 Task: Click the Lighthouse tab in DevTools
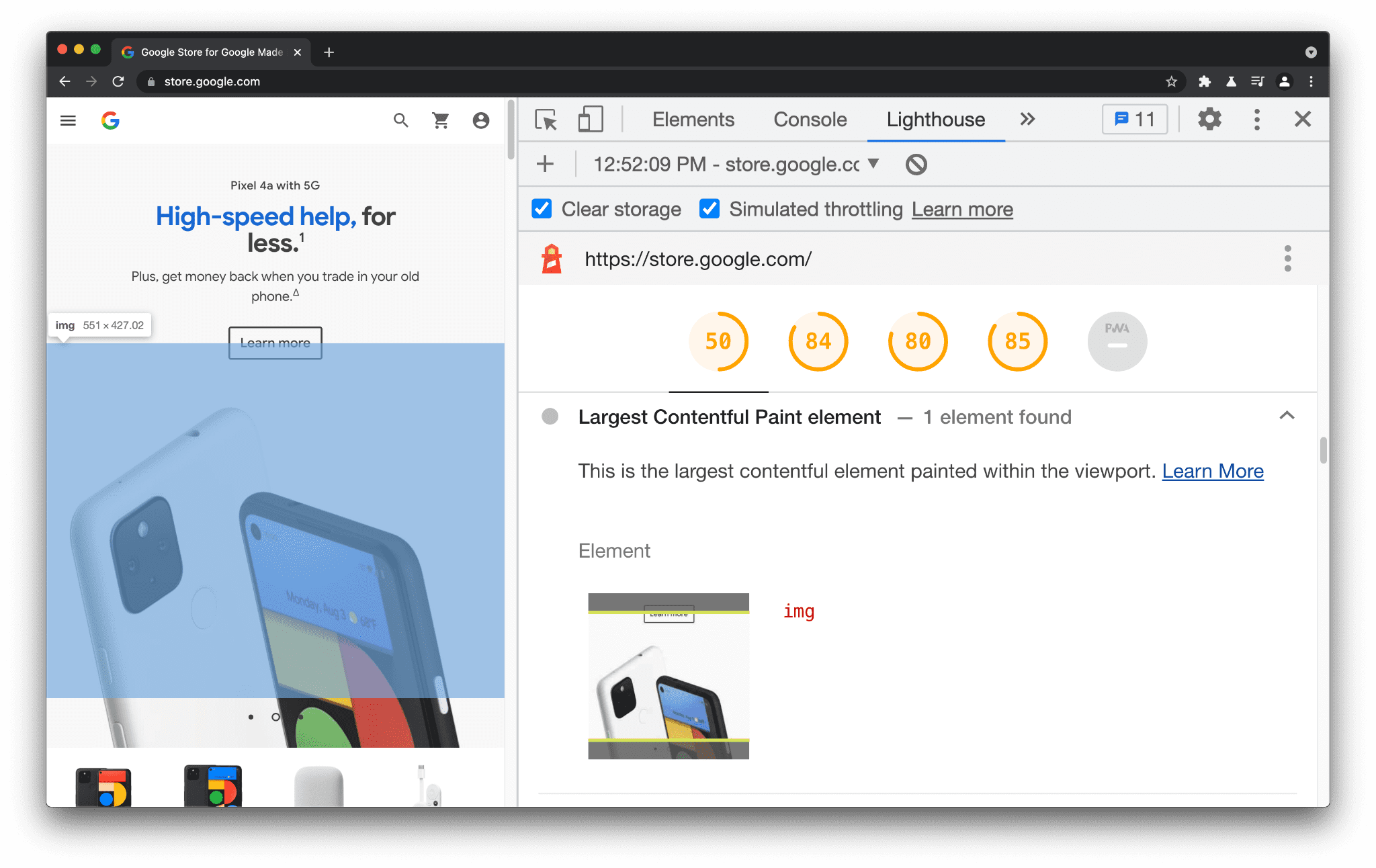[935, 119]
